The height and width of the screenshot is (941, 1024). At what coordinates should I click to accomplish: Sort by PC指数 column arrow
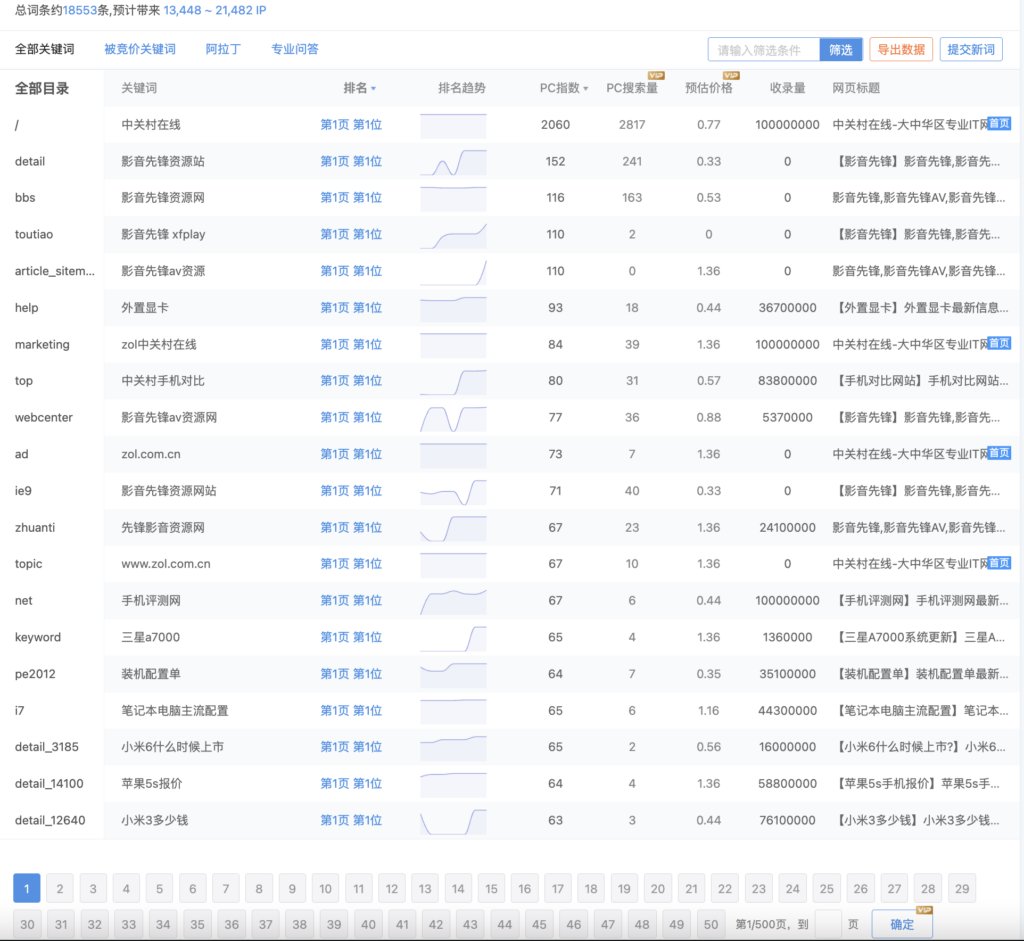point(586,89)
